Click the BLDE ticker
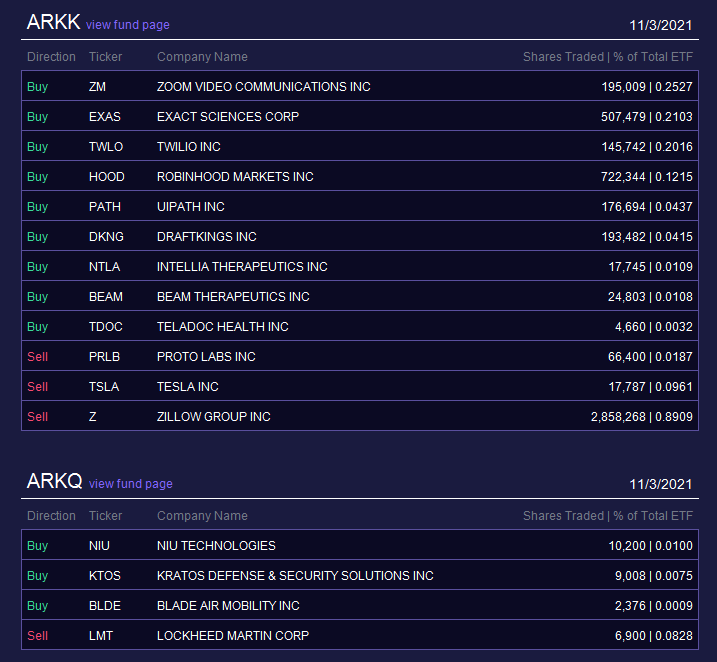This screenshot has width=717, height=662. pos(105,606)
